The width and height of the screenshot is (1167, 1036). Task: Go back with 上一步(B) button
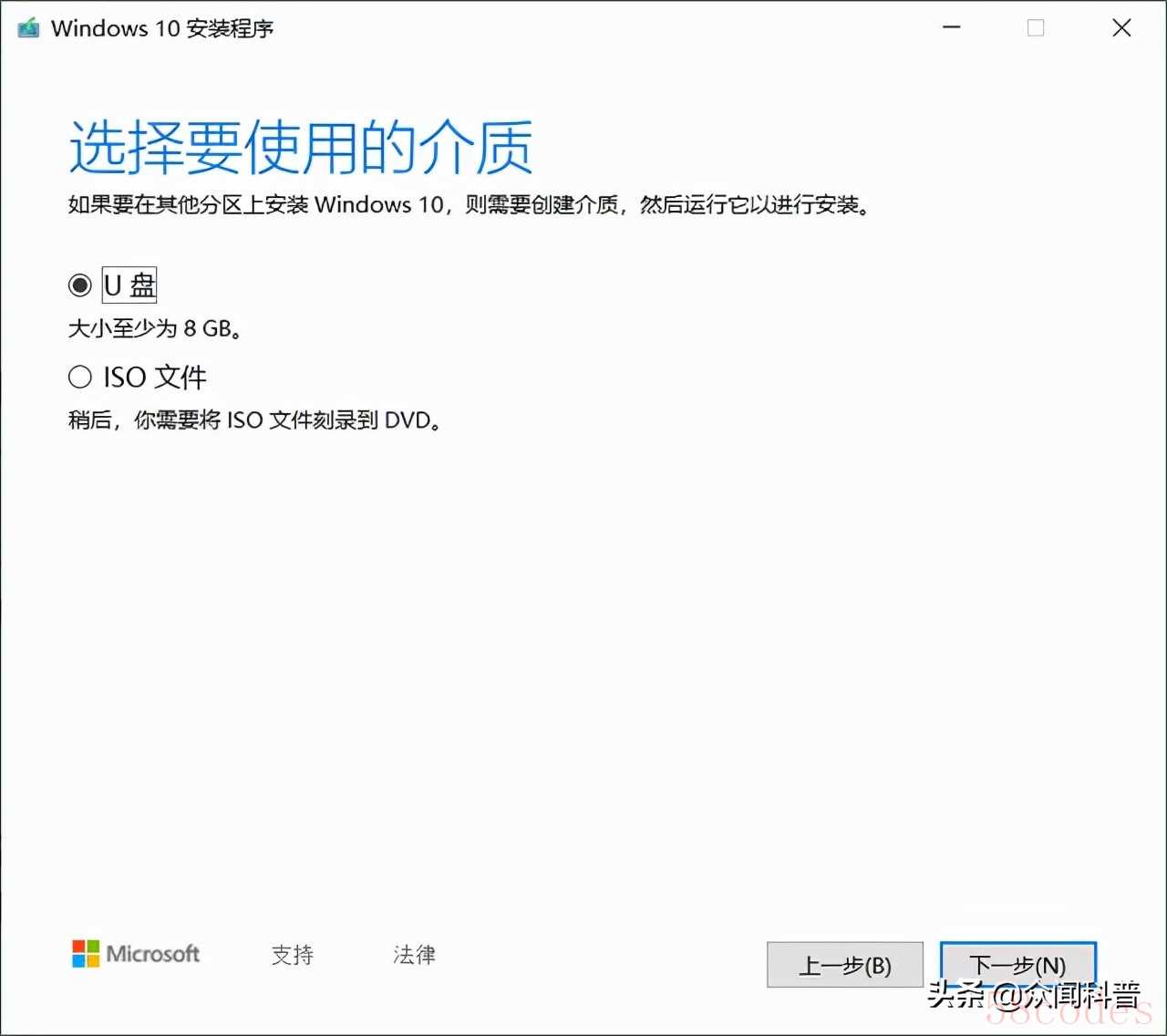point(845,965)
